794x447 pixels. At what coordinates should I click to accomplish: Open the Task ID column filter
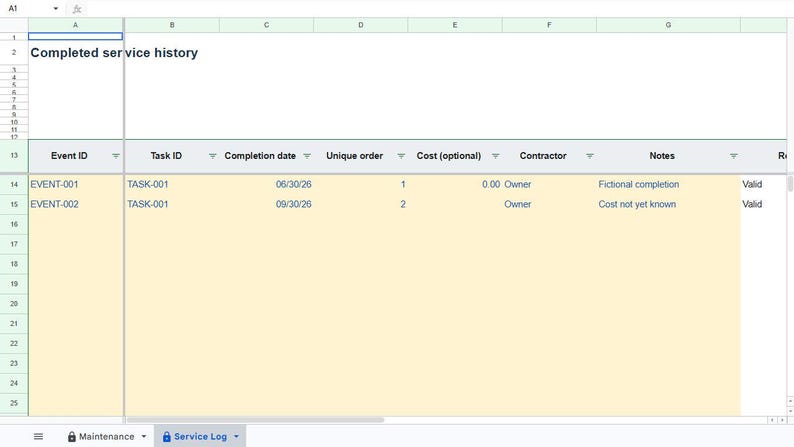click(x=213, y=156)
